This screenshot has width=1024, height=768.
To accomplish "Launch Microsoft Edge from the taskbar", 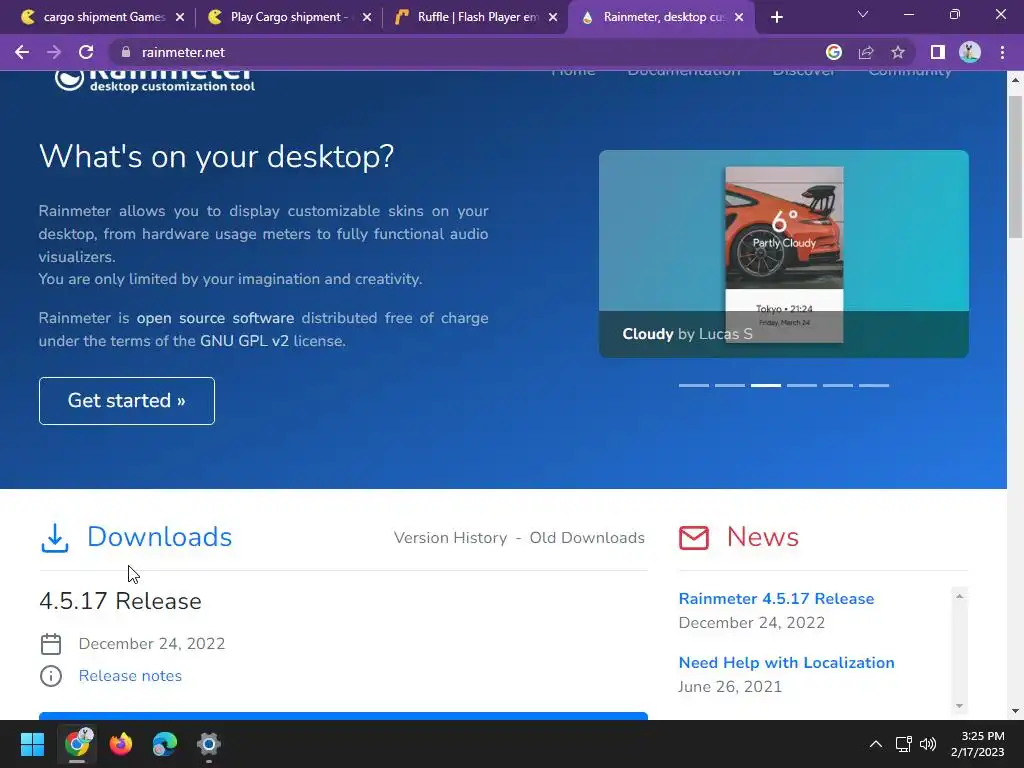I will [x=165, y=744].
